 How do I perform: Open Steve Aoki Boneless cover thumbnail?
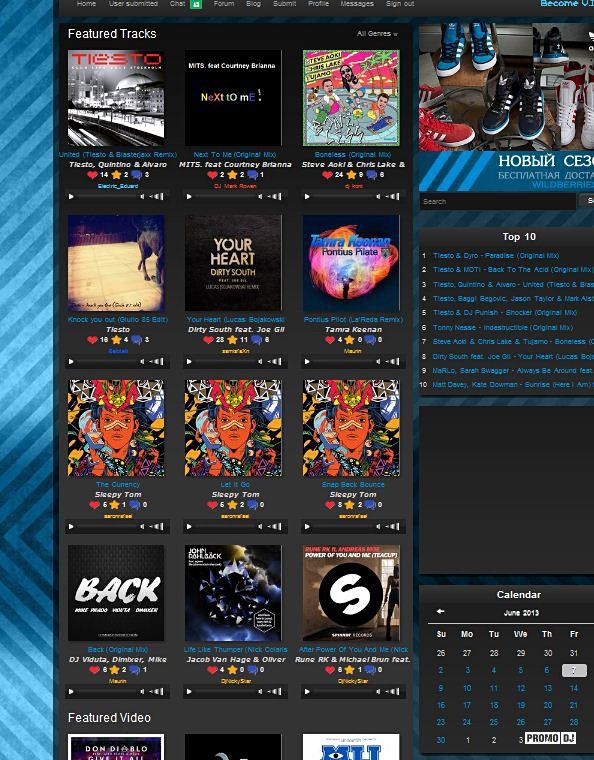coord(351,98)
